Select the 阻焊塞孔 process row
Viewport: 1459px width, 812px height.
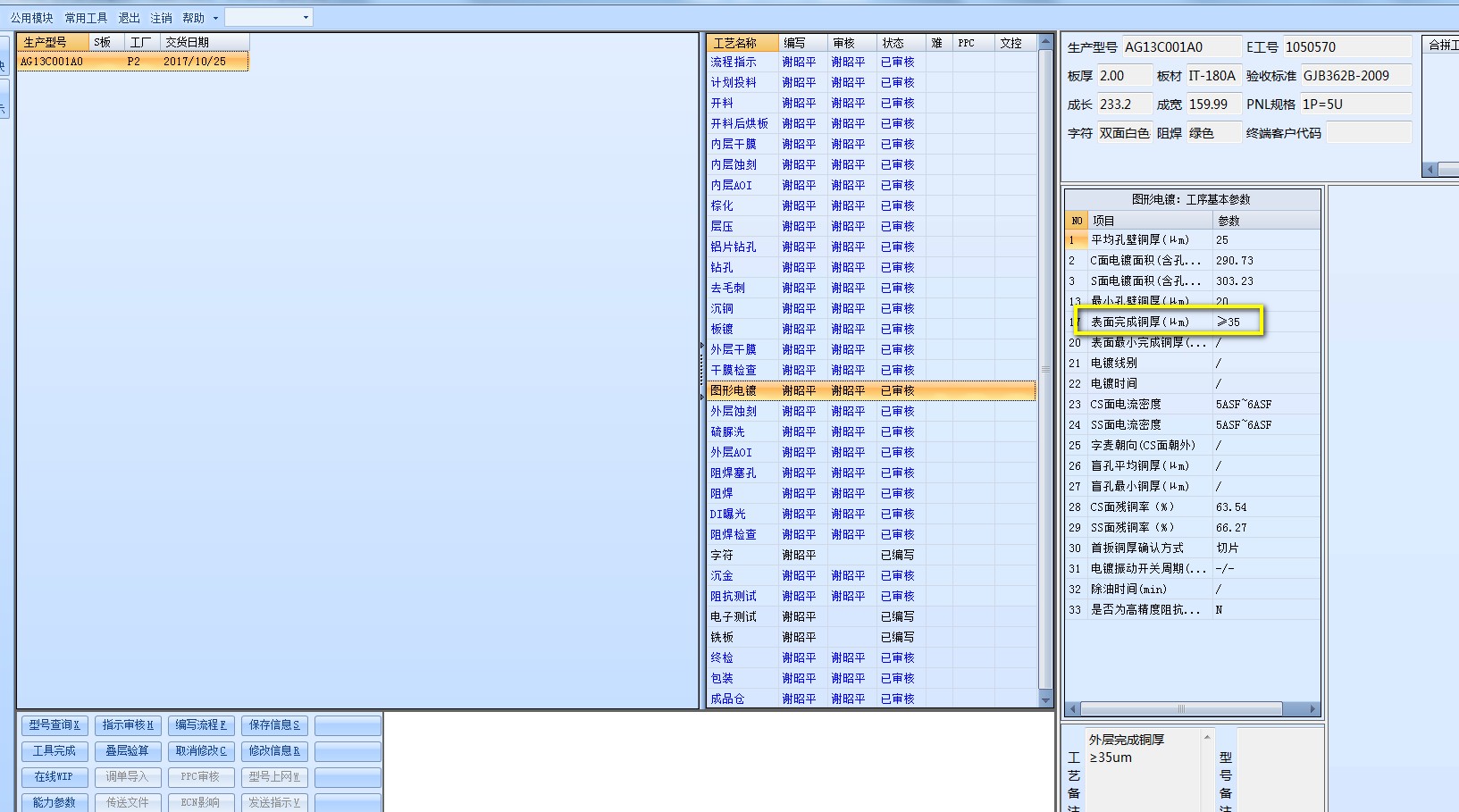871,473
